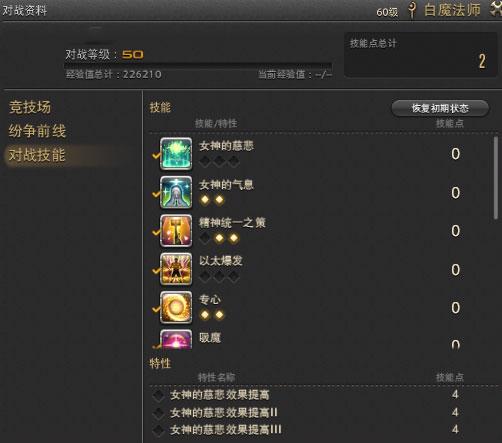Enable the 女神的慈悲效果提高 trait diamond
The width and height of the screenshot is (502, 443).
[158, 395]
